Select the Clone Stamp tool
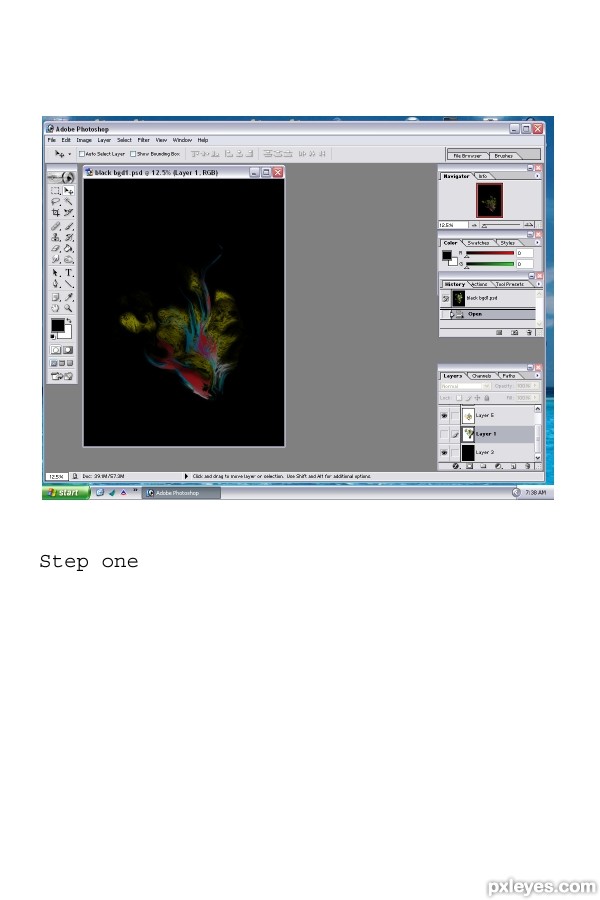Viewport: 600px width, 900px height. click(x=56, y=238)
